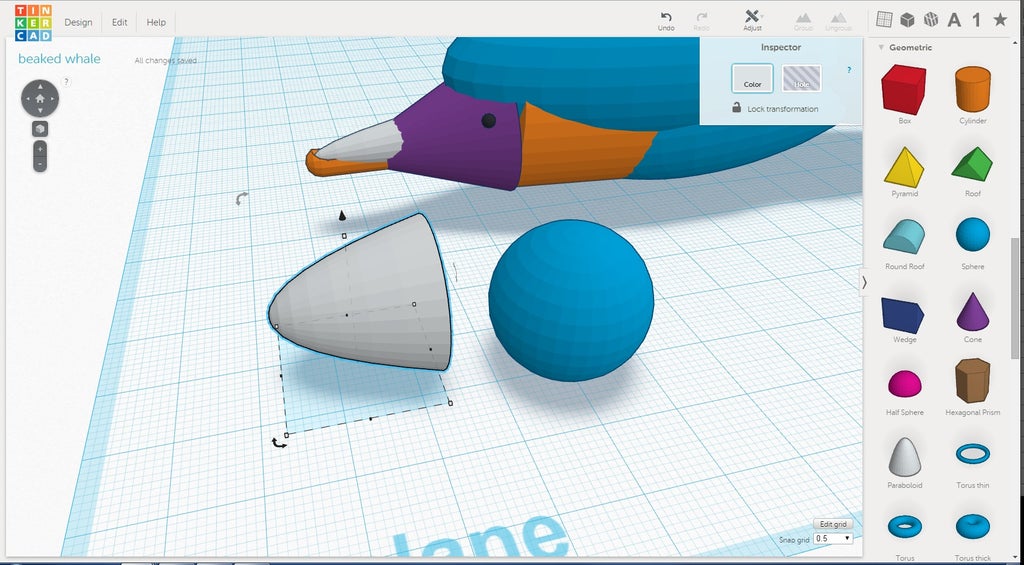Click the top white resize handle of the paraboloid

tap(344, 235)
